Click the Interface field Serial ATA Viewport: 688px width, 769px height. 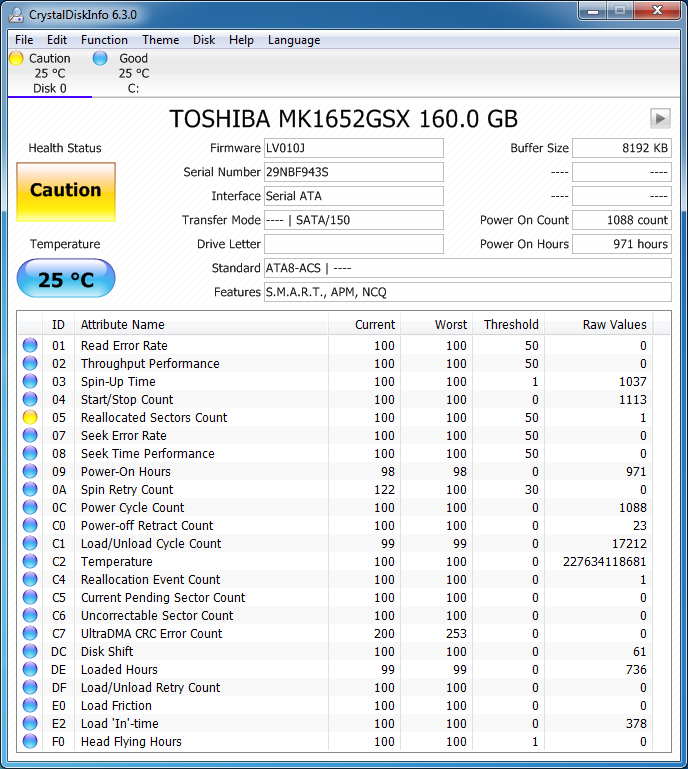tap(354, 196)
